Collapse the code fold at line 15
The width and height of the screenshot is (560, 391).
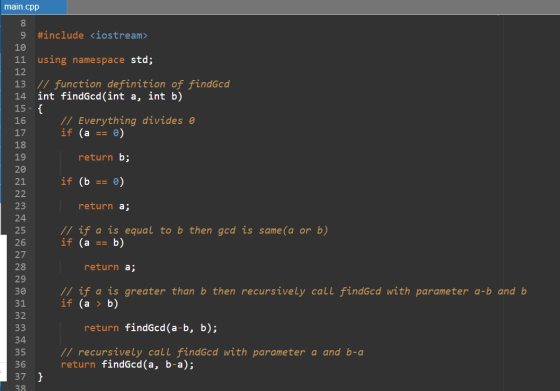30,109
